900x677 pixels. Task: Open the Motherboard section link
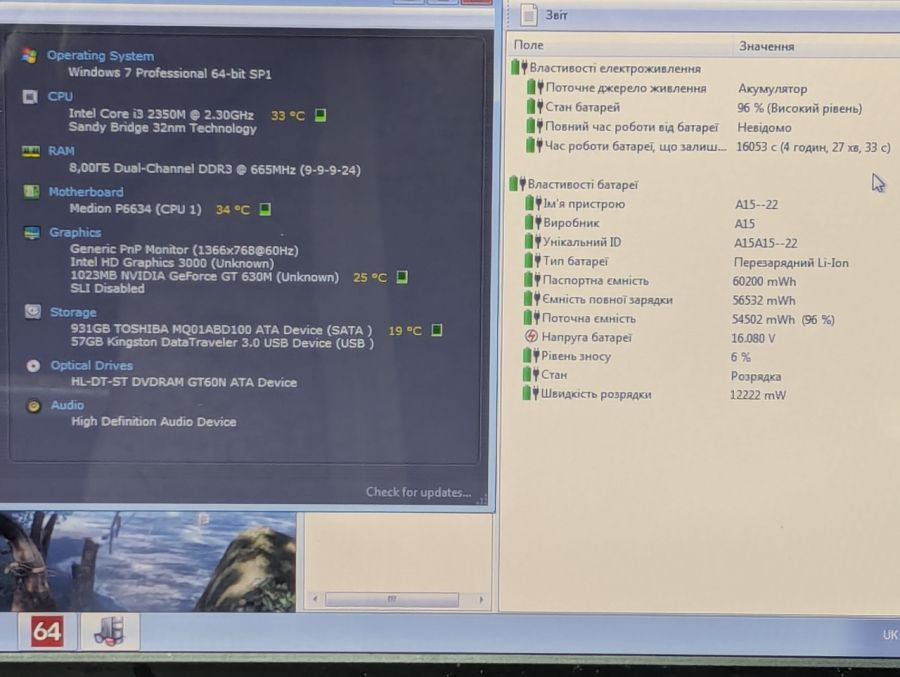pos(86,192)
